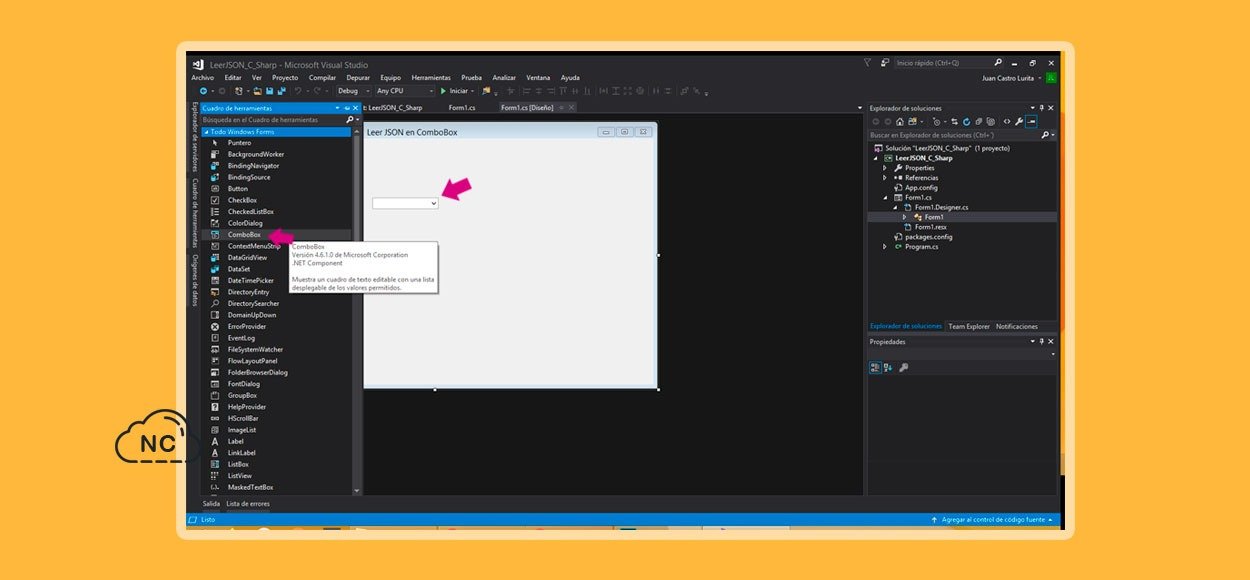Start debugging with the Iniciar button
Image resolution: width=1250 pixels, height=580 pixels.
click(x=455, y=91)
